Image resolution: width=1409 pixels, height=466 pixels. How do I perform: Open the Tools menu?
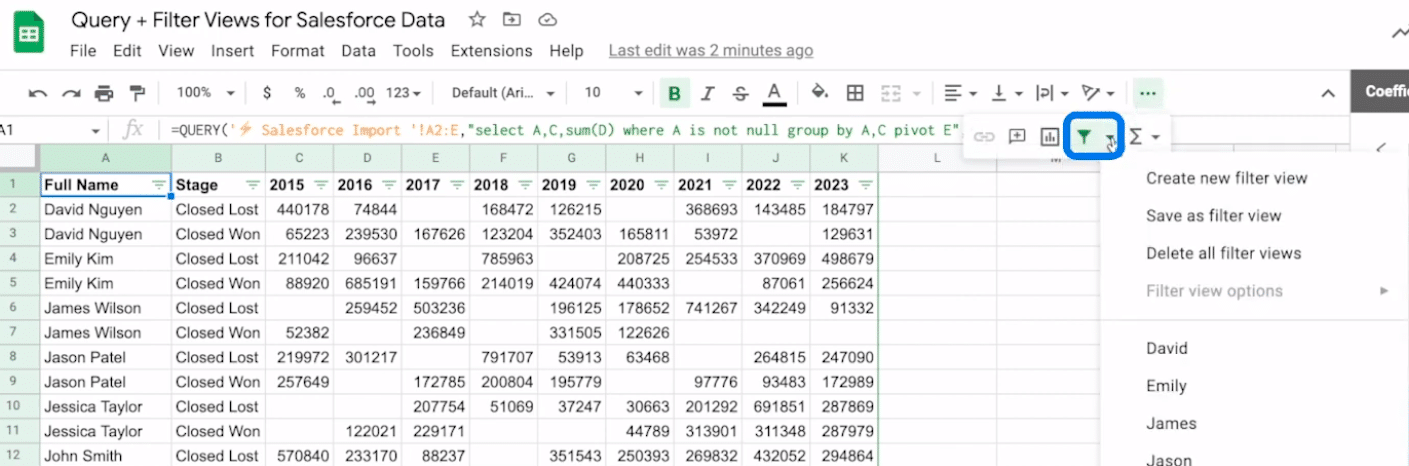(413, 51)
